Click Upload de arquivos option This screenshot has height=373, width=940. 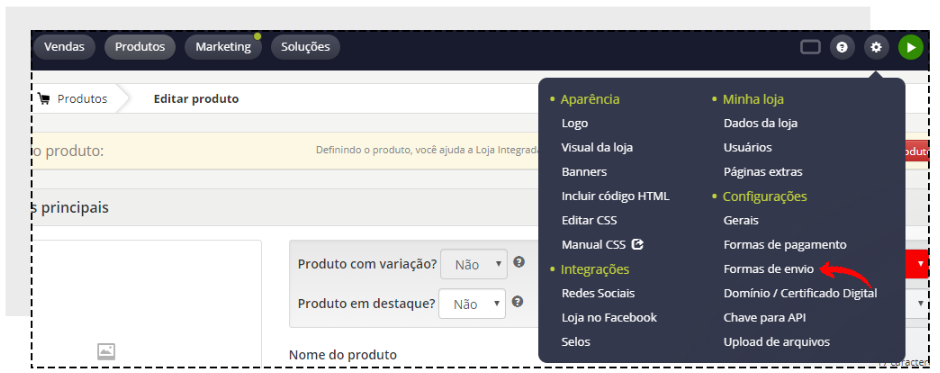click(776, 342)
